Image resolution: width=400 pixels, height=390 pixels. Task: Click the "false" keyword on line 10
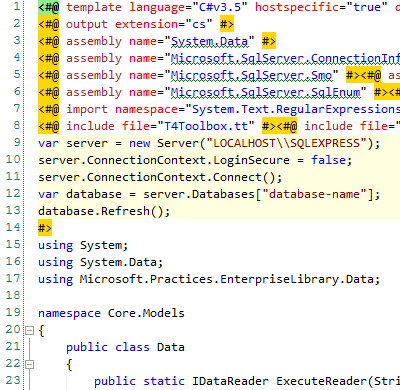pyautogui.click(x=329, y=160)
